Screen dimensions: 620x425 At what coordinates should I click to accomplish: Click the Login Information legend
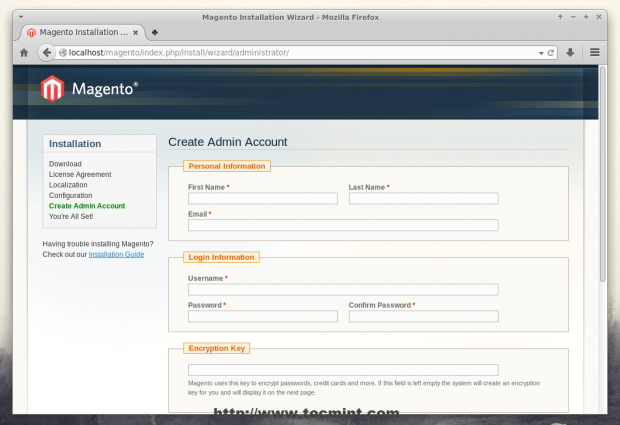click(x=221, y=257)
